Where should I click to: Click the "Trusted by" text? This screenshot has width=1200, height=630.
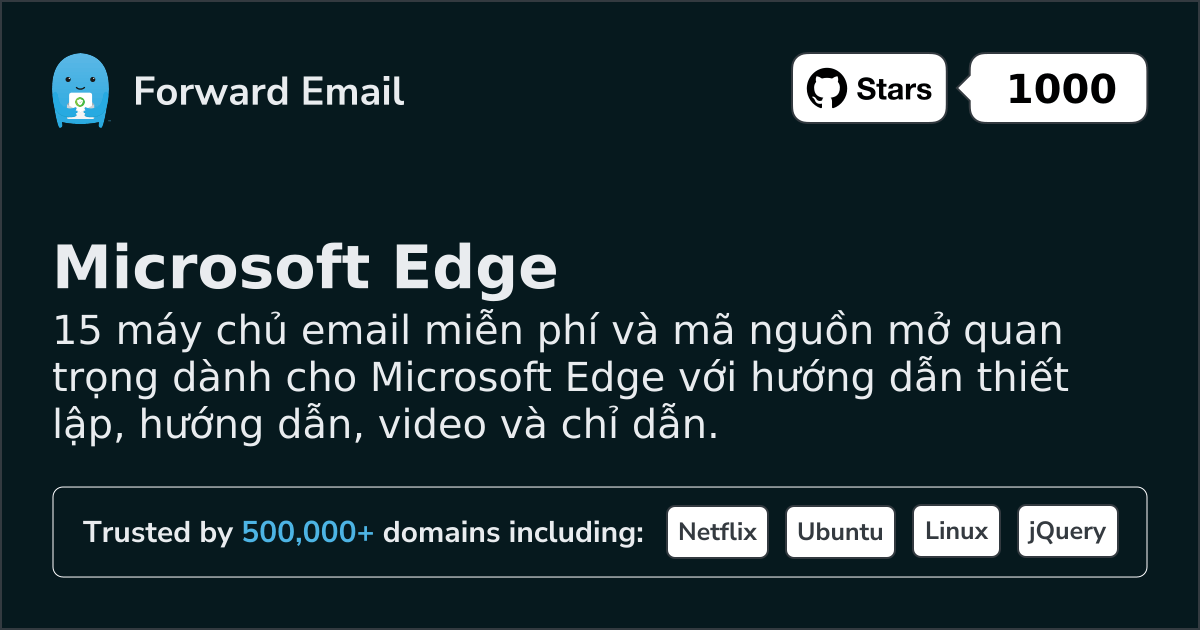[158, 533]
